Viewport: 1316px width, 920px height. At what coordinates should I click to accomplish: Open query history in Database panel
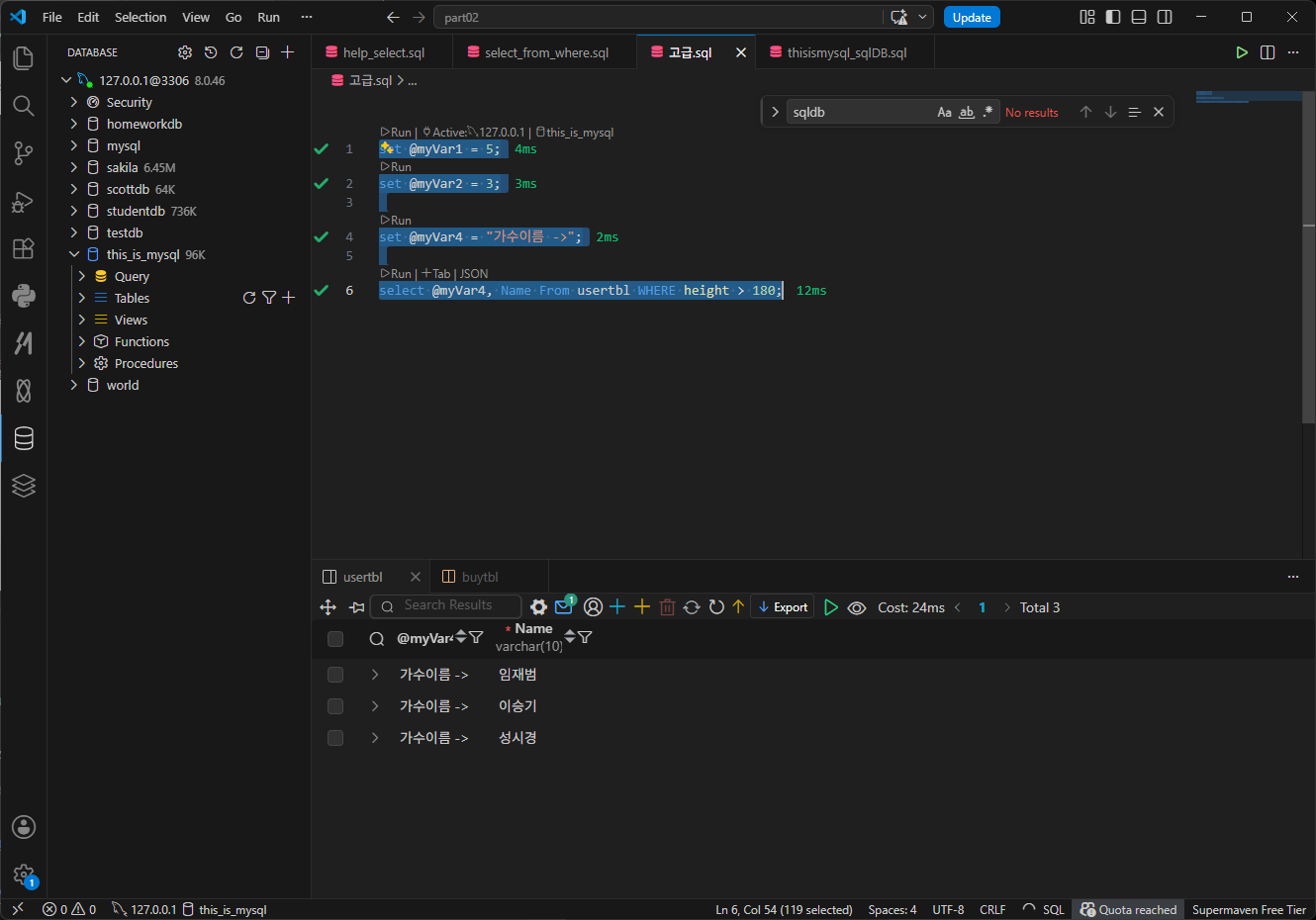[211, 52]
